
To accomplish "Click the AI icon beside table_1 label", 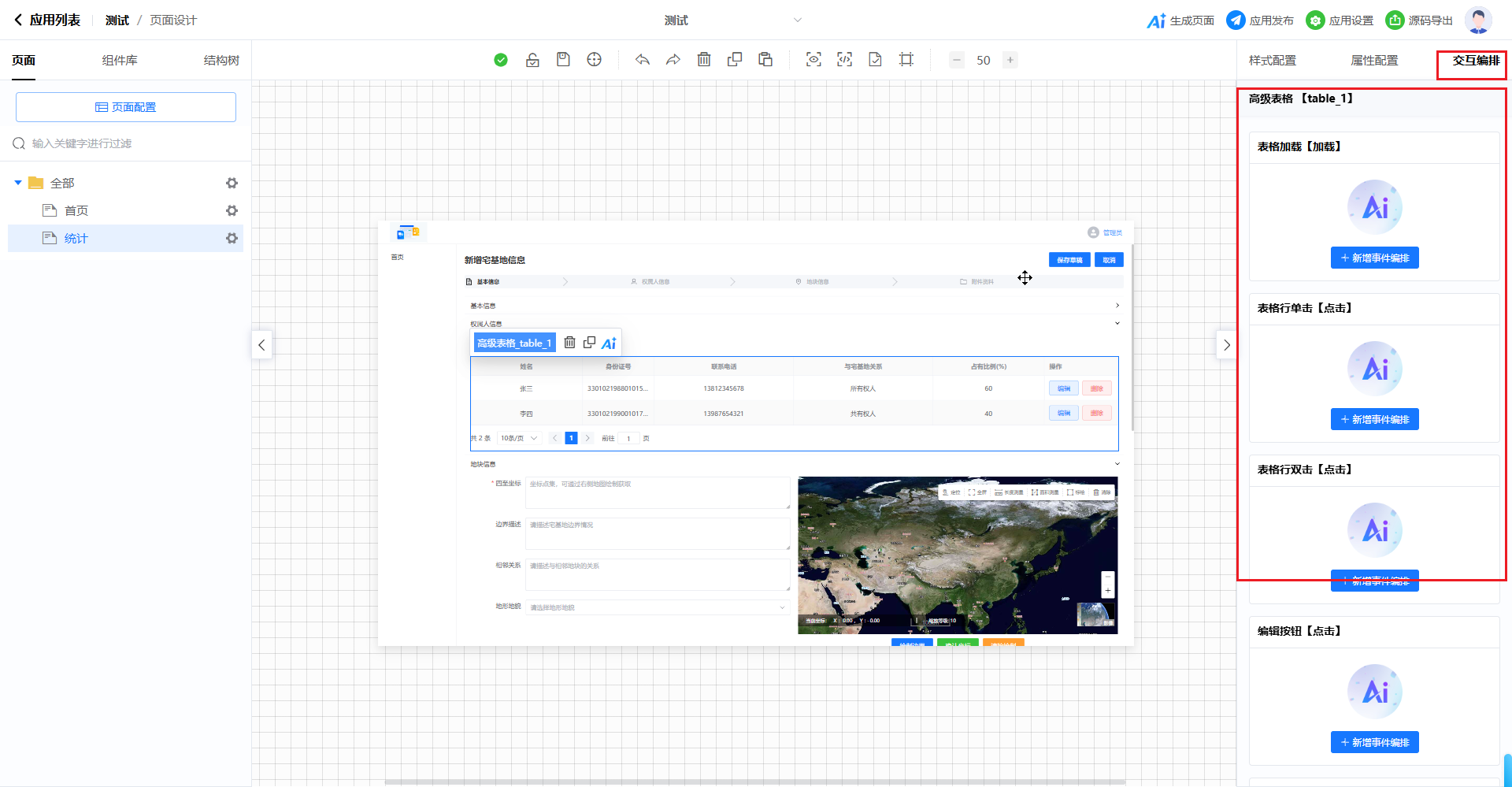I will click(609, 343).
